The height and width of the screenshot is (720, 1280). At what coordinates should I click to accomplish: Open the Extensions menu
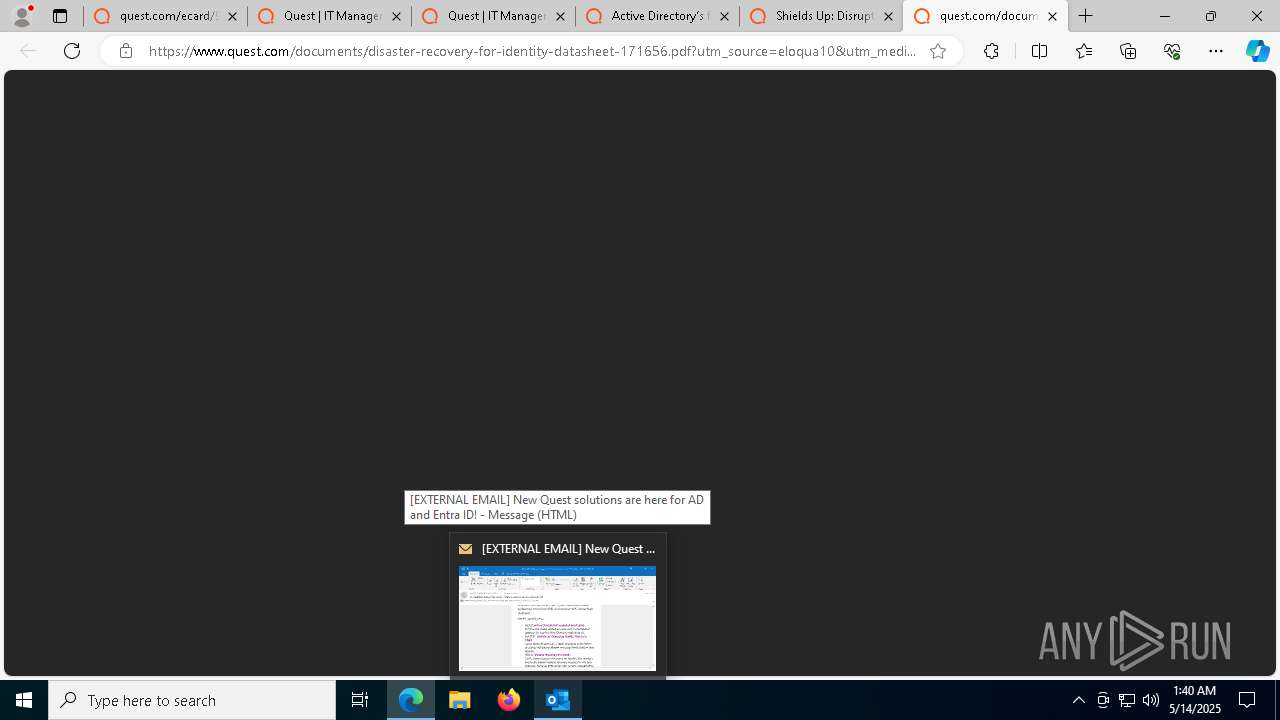tap(991, 51)
